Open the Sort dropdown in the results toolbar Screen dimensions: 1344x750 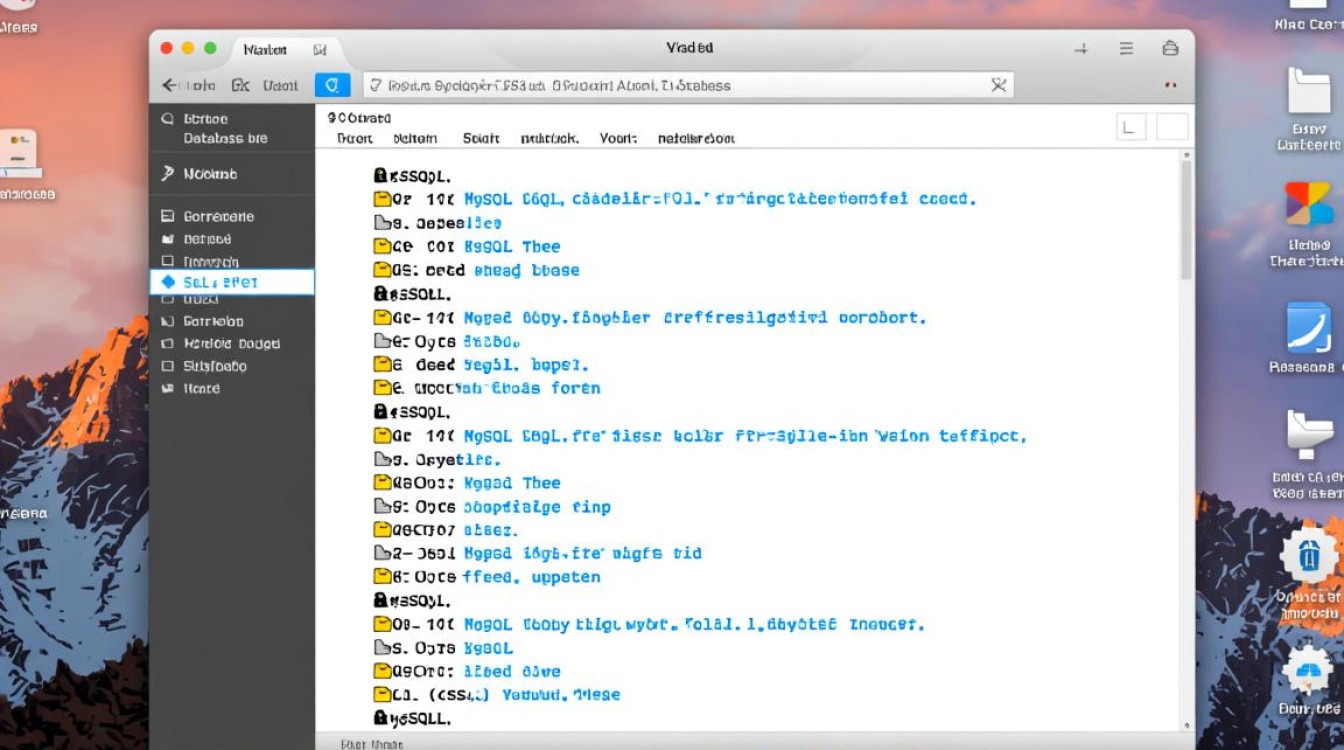(482, 138)
